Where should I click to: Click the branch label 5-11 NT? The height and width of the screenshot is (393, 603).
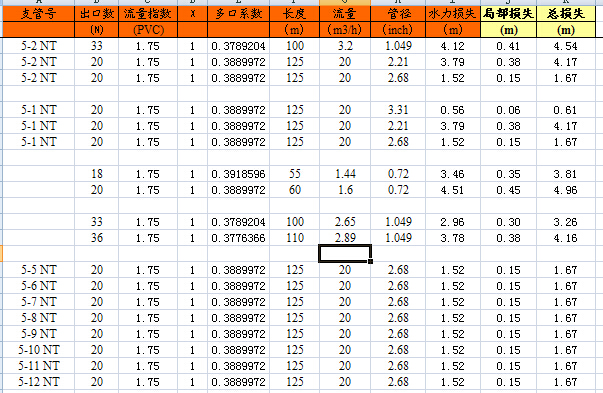38,366
